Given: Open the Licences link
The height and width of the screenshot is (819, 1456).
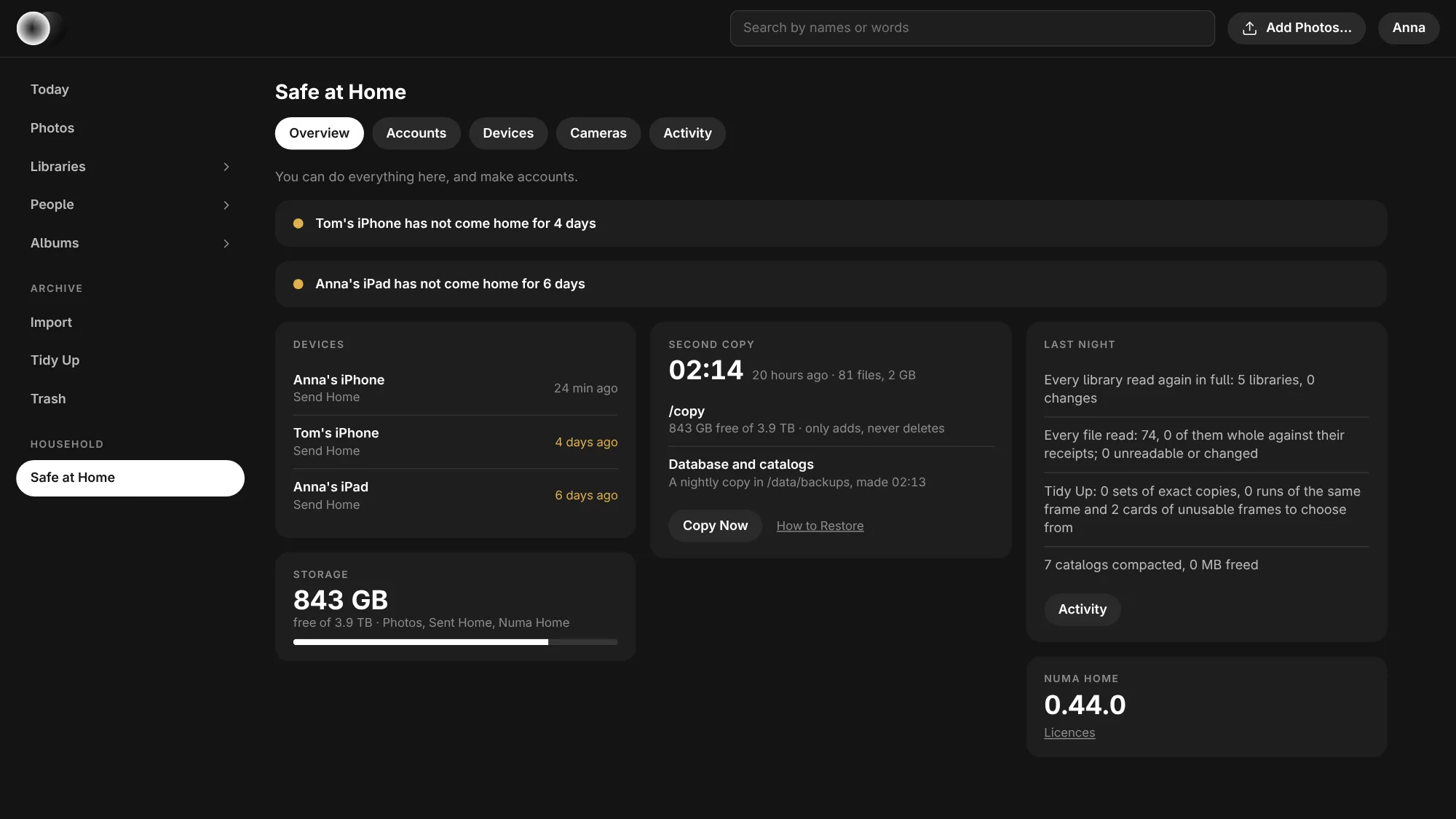Looking at the screenshot, I should pyautogui.click(x=1069, y=732).
